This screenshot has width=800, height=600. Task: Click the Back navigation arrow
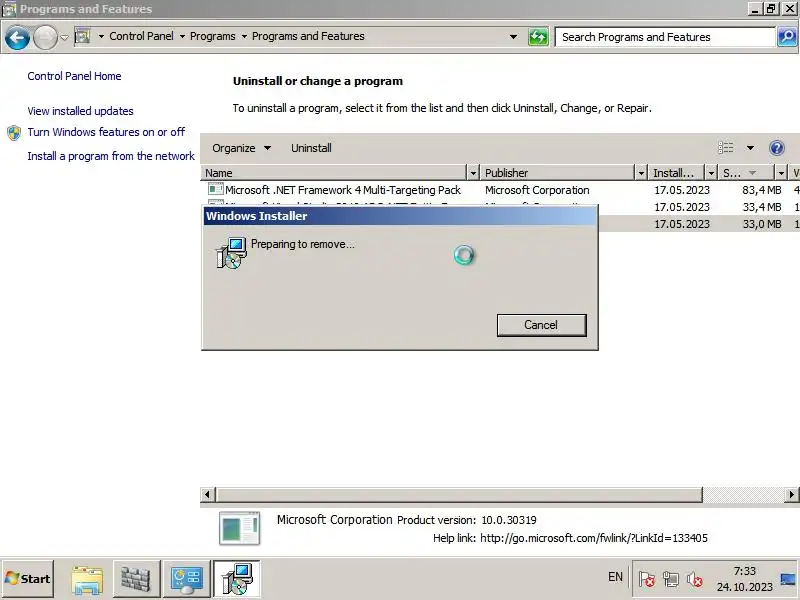(x=17, y=37)
